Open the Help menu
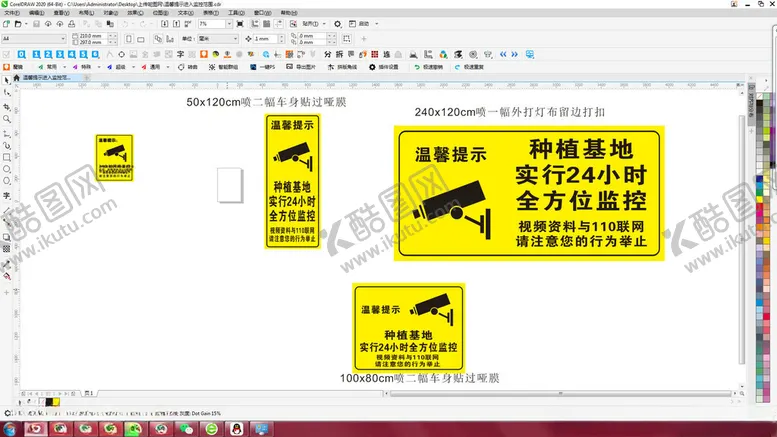777x437 pixels. [289, 13]
